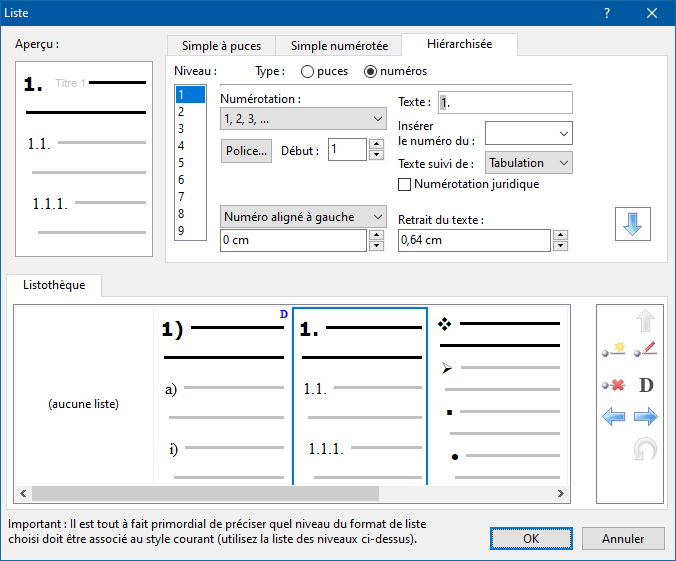Open the help question mark in title bar
The width and height of the screenshot is (676, 561).
(x=607, y=13)
